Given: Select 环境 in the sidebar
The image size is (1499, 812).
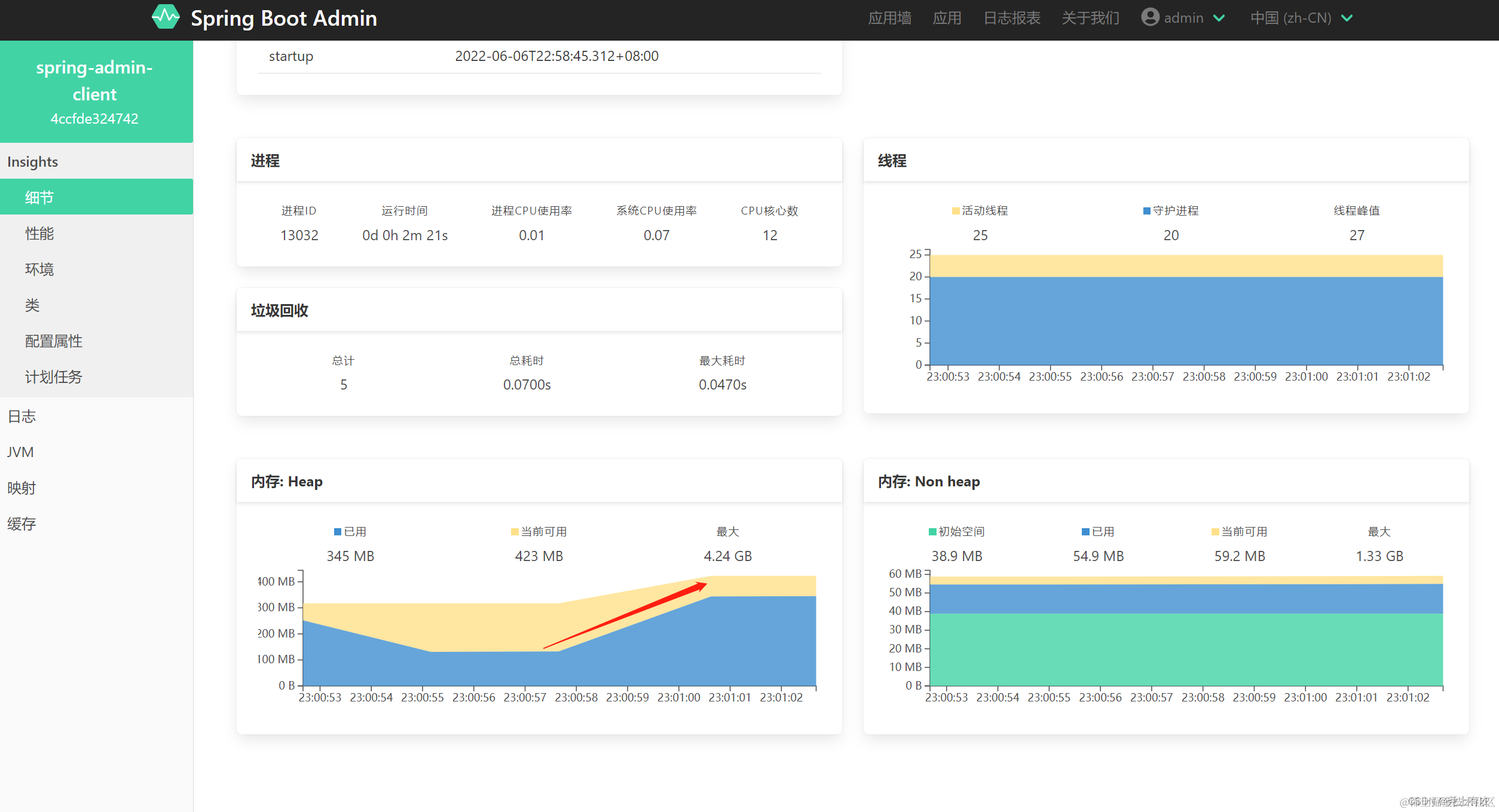Looking at the screenshot, I should pyautogui.click(x=39, y=269).
